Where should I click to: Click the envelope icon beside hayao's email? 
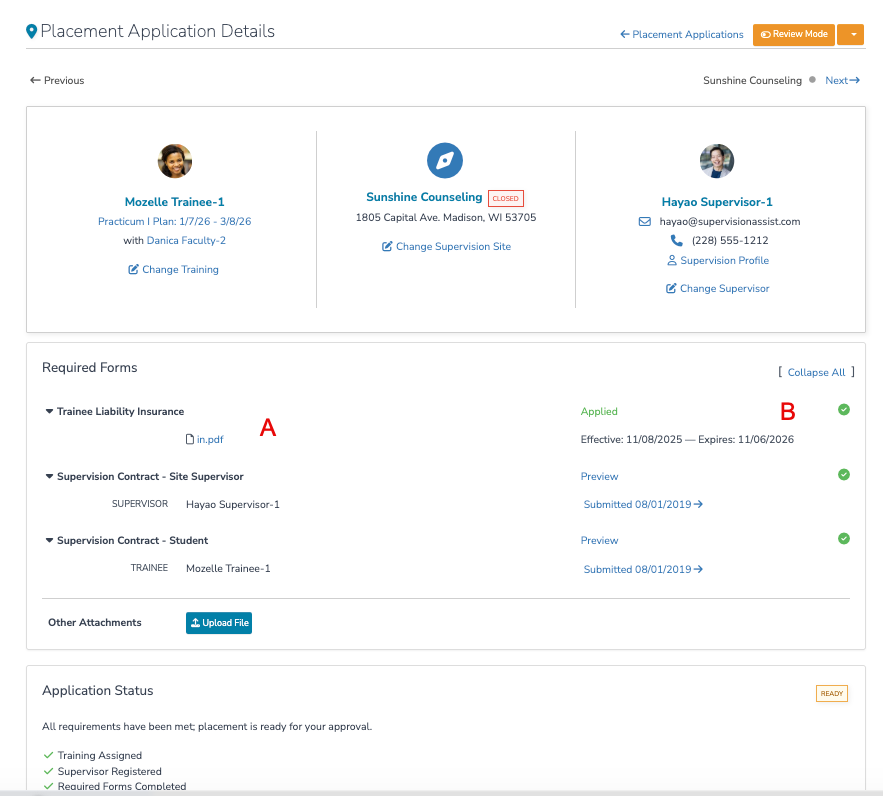pos(644,222)
